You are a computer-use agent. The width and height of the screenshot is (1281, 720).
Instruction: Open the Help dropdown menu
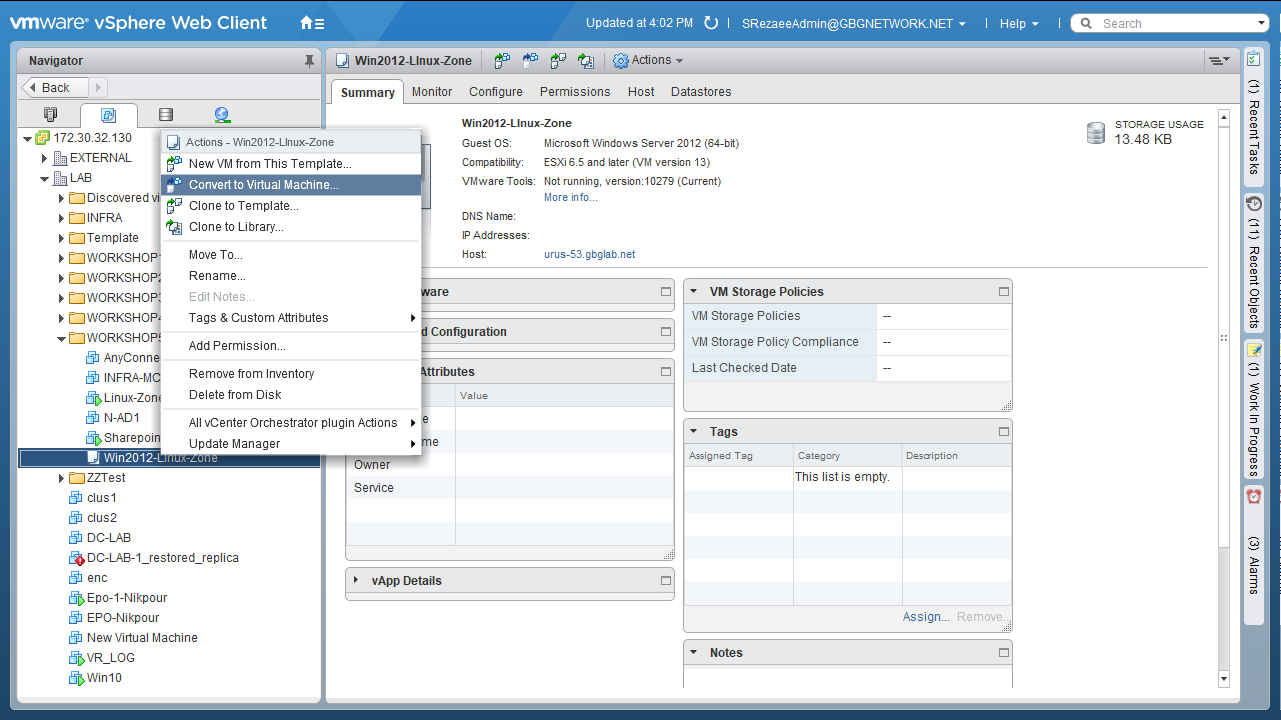point(1019,23)
